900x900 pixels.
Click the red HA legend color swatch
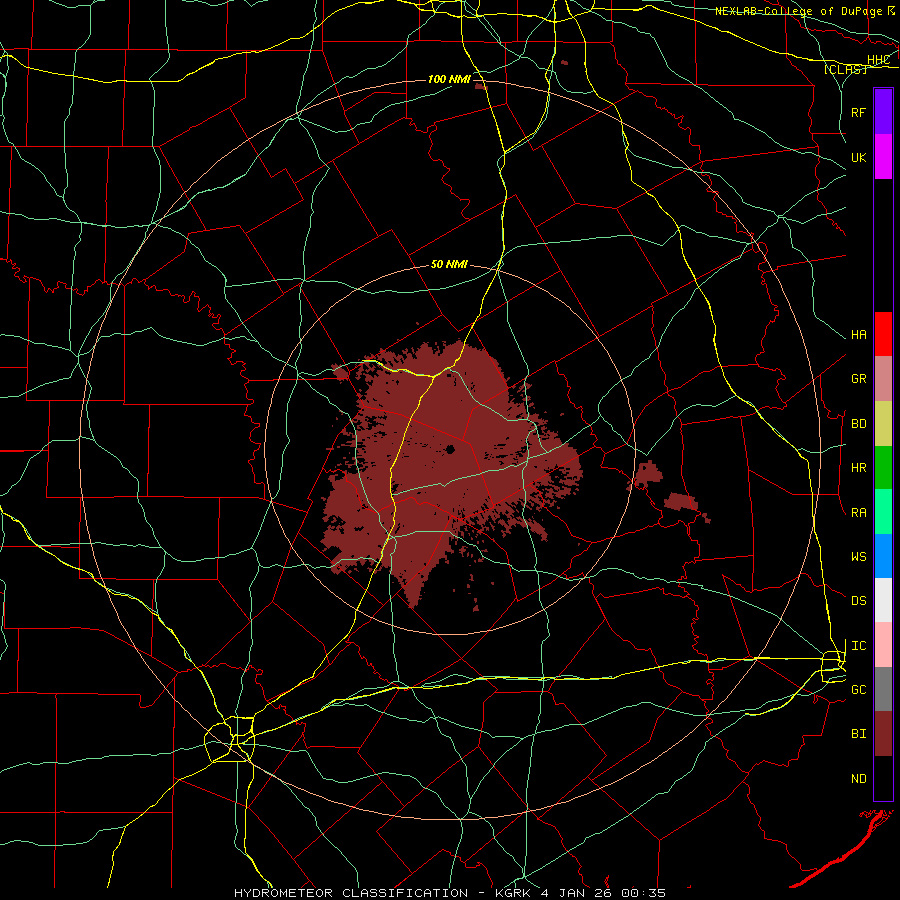[883, 334]
